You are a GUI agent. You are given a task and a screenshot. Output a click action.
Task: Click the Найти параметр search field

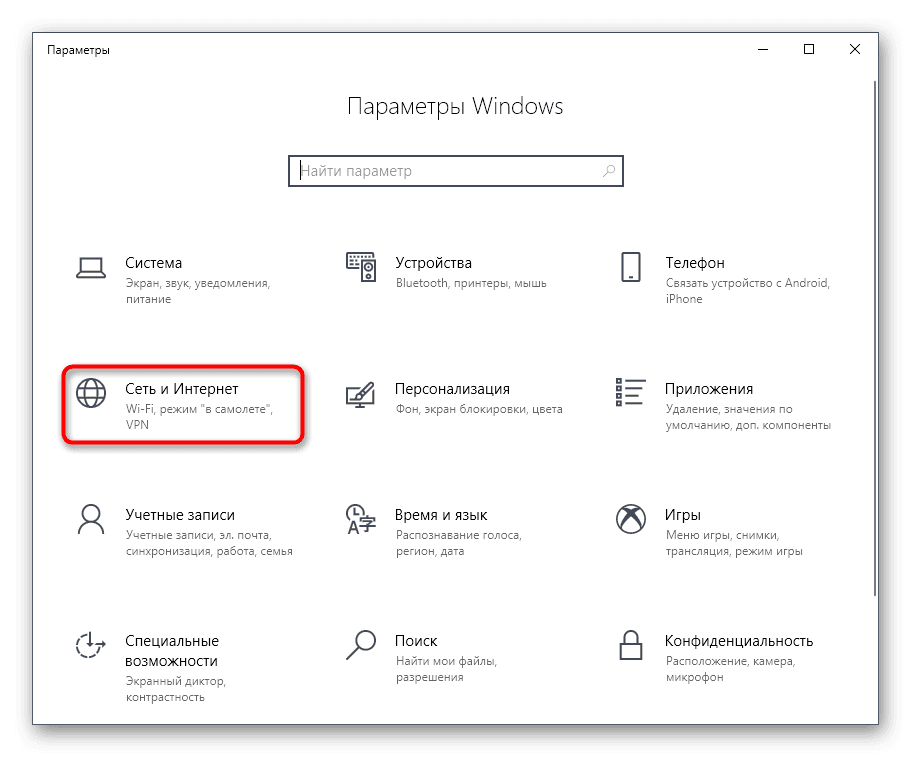[x=456, y=171]
